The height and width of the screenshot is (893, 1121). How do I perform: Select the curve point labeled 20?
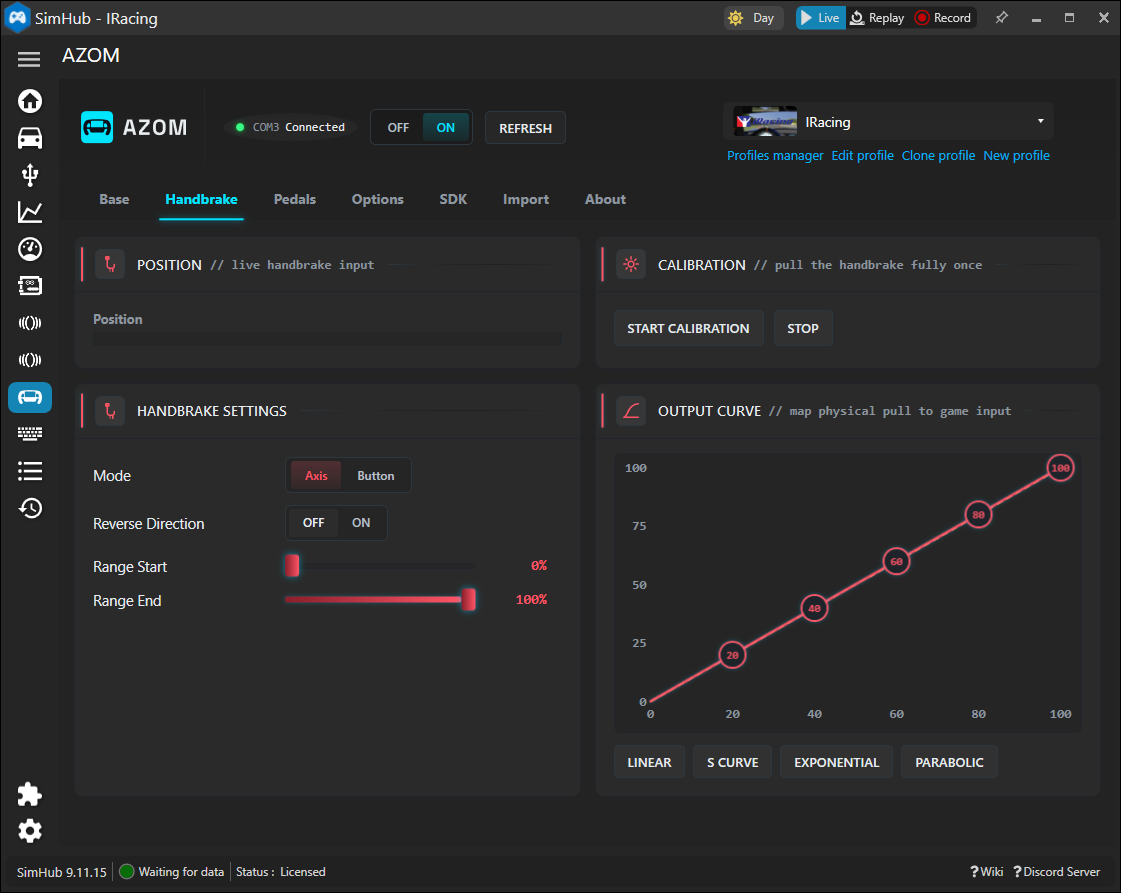tap(732, 655)
